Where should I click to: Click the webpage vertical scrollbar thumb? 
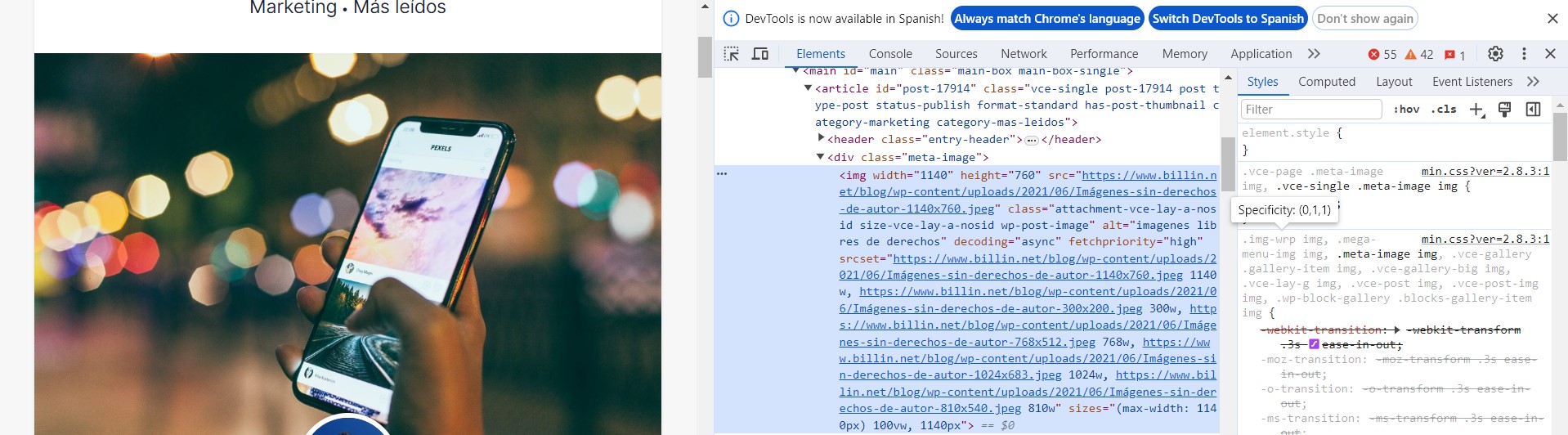pos(705,56)
